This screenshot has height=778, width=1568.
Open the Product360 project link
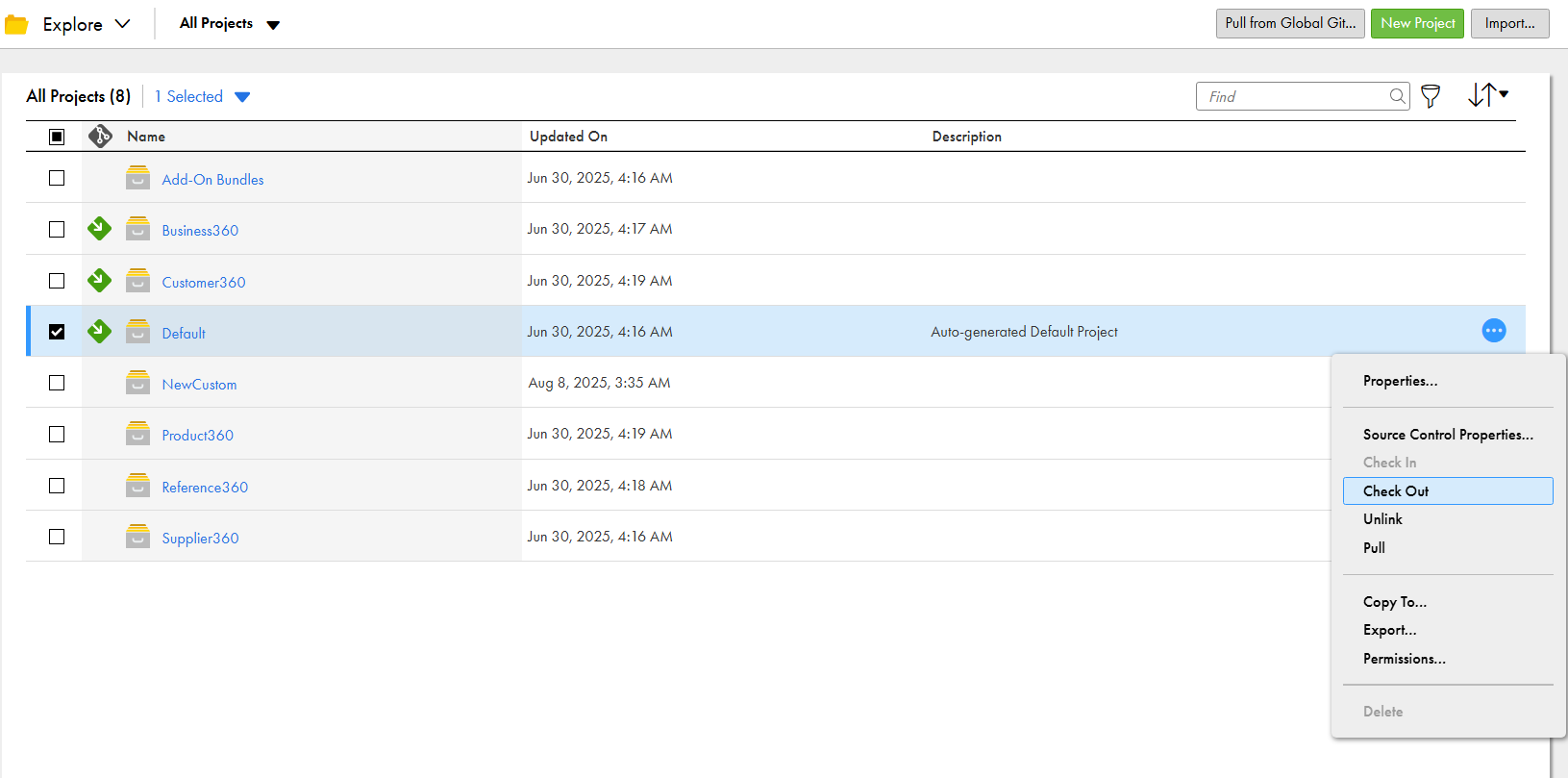click(x=197, y=436)
